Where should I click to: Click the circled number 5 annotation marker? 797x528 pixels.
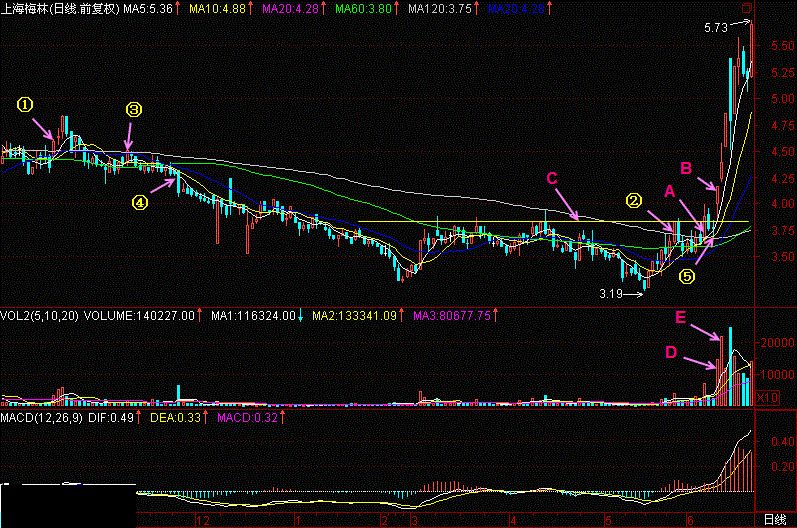(687, 276)
